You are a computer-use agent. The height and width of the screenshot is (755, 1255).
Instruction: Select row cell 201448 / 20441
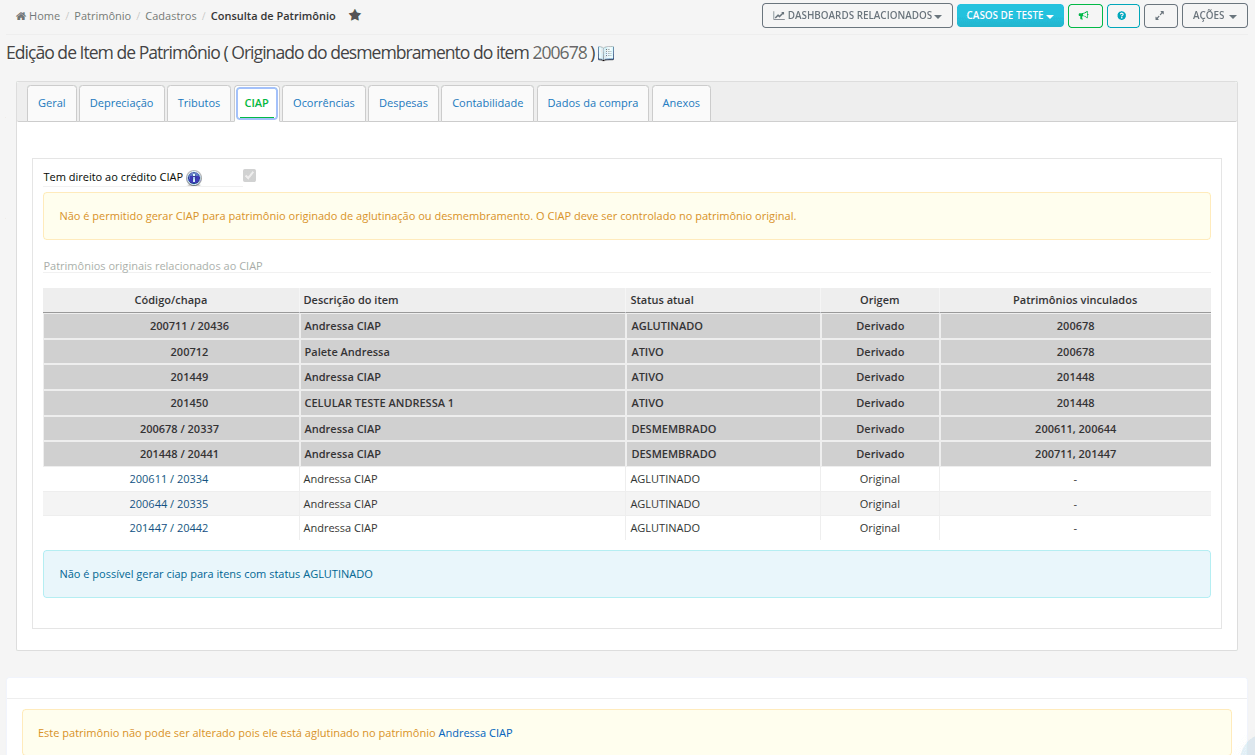pyautogui.click(x=171, y=454)
